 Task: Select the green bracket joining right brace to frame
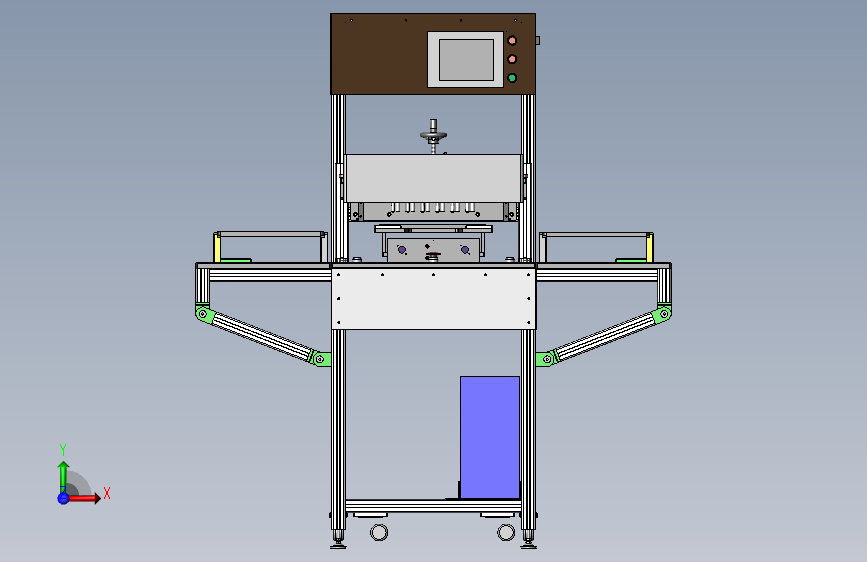(546, 359)
